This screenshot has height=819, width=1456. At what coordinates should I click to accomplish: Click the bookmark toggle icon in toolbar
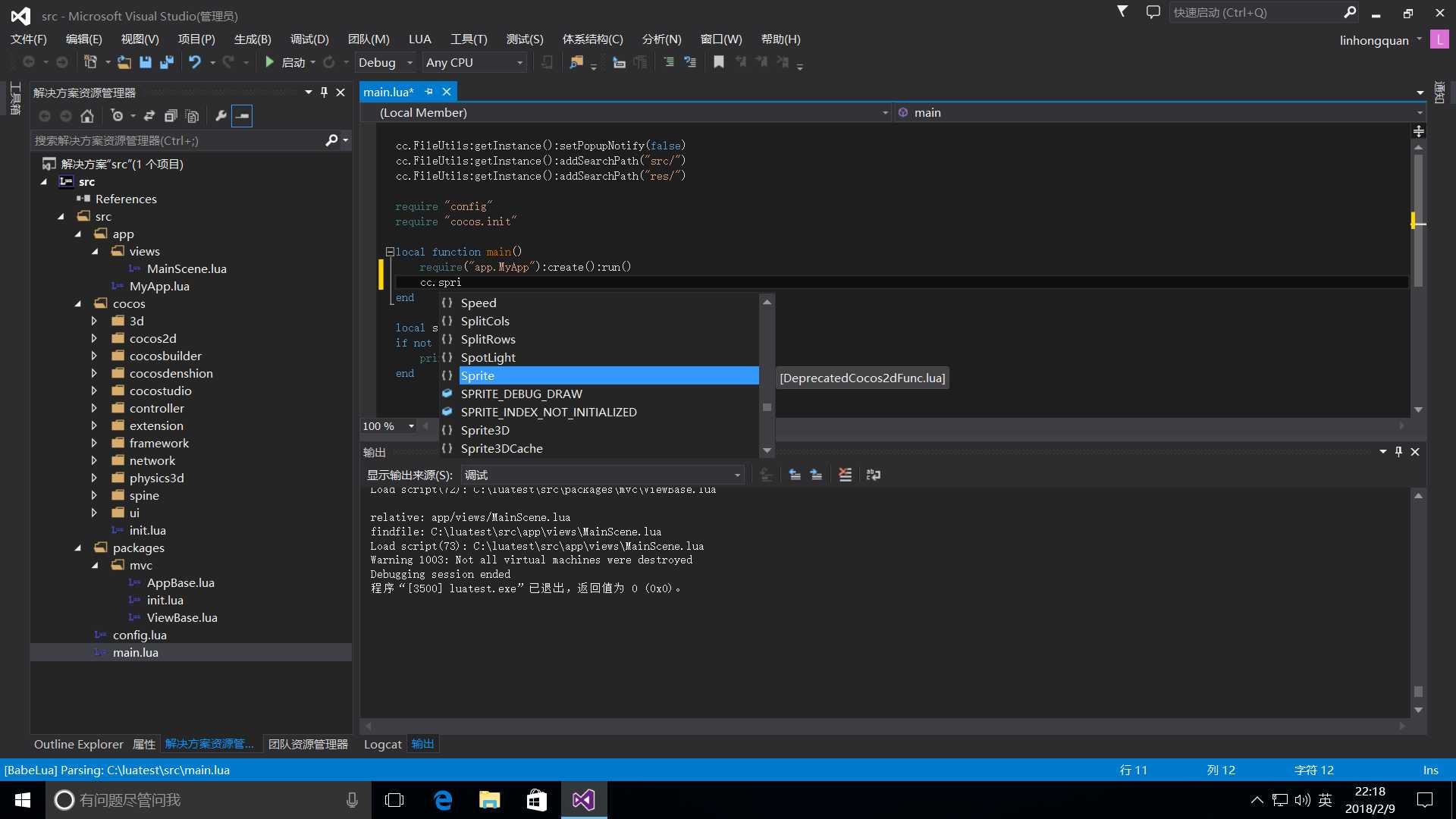(719, 62)
